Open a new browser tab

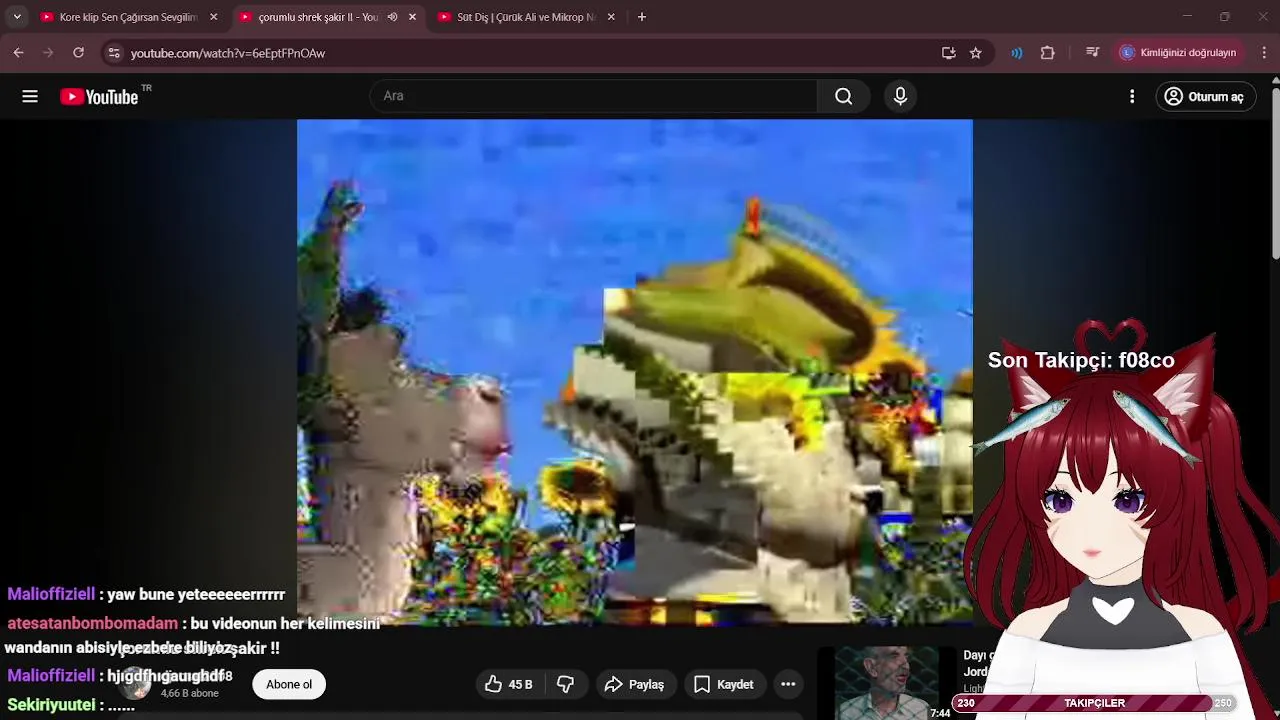coord(642,17)
